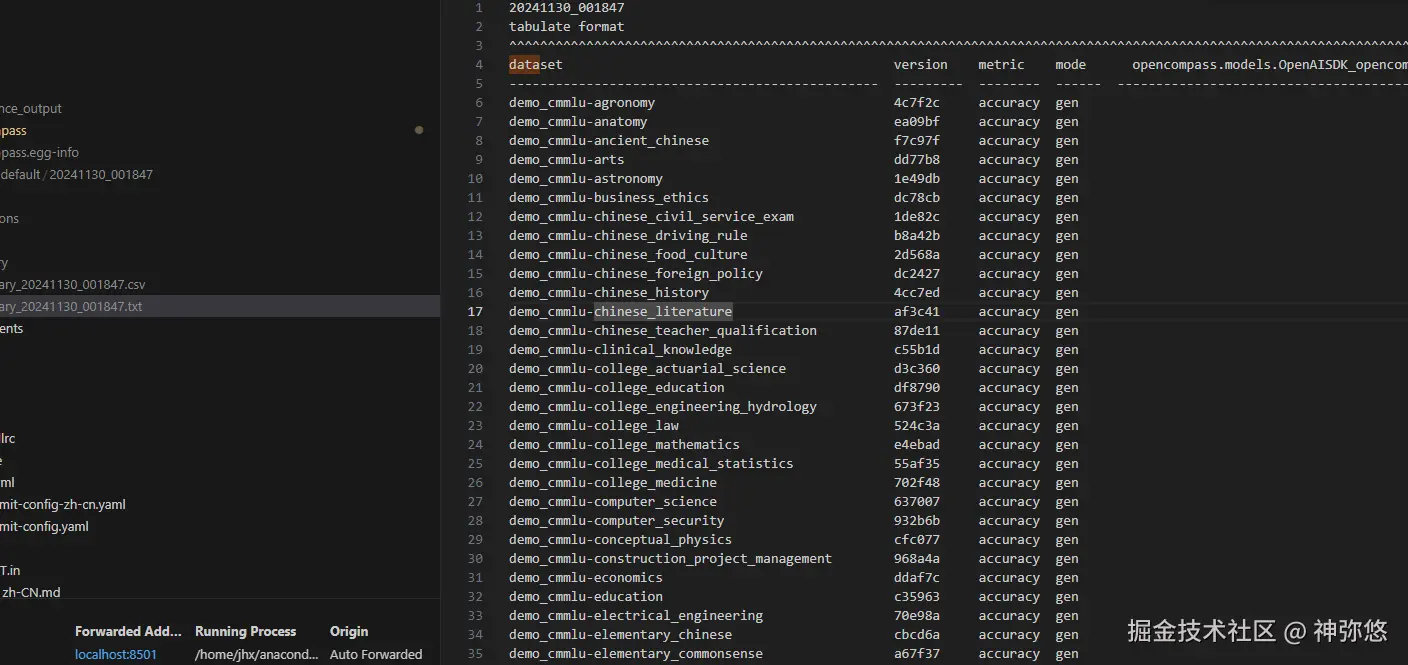
Task: Click demo_cmmlu-anatomy dataset name
Action: click(x=578, y=121)
